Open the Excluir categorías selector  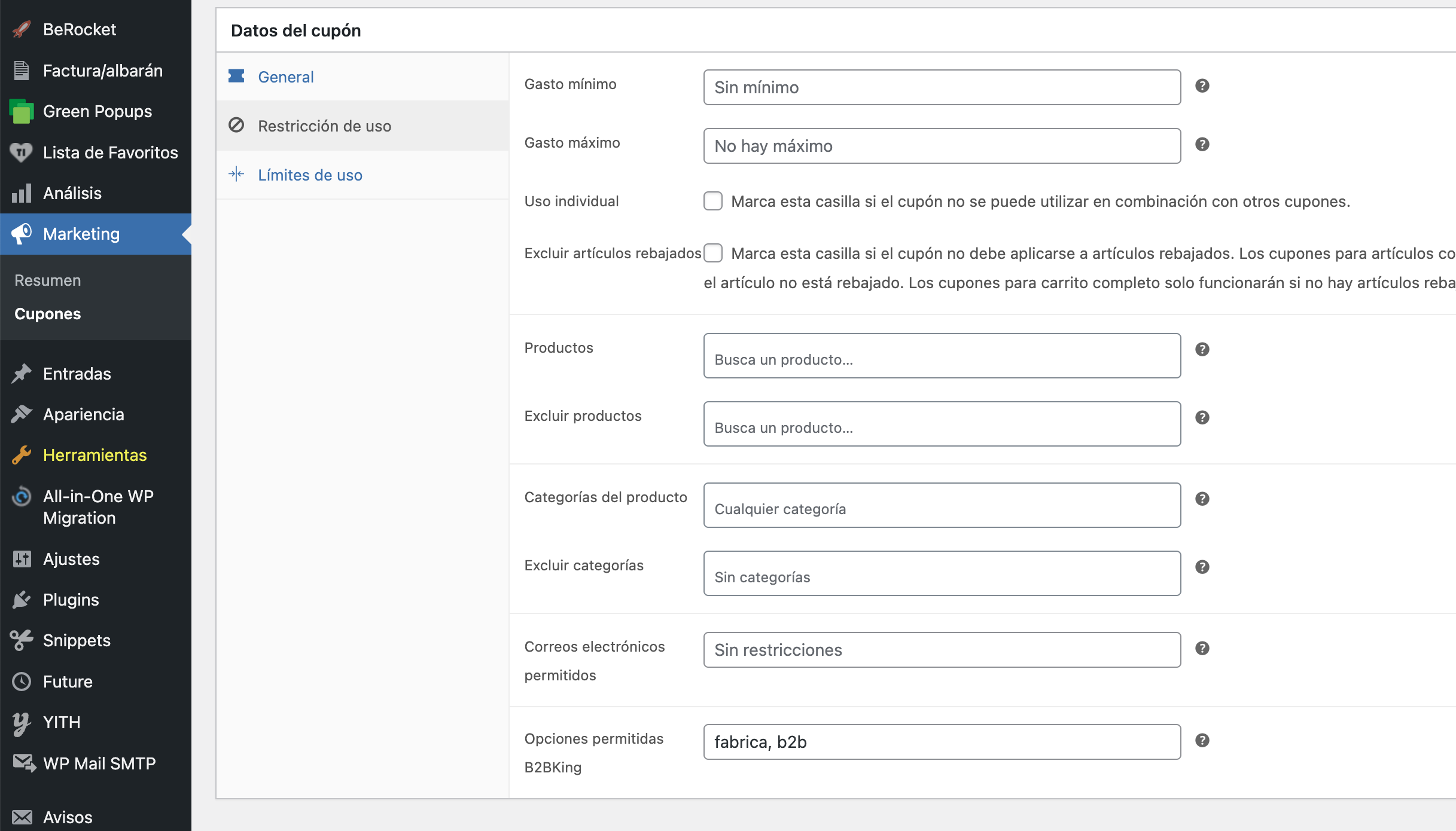942,573
